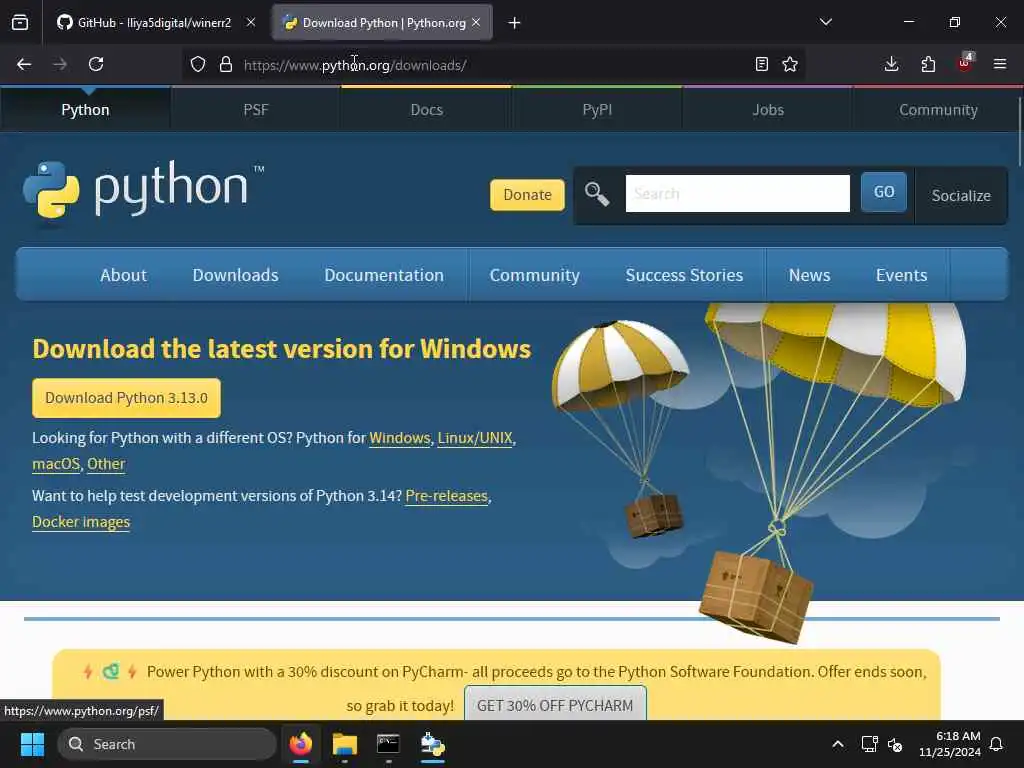Screen dimensions: 1024x768
Task: Open Firefox View tab overview icon
Action: (x=20, y=22)
